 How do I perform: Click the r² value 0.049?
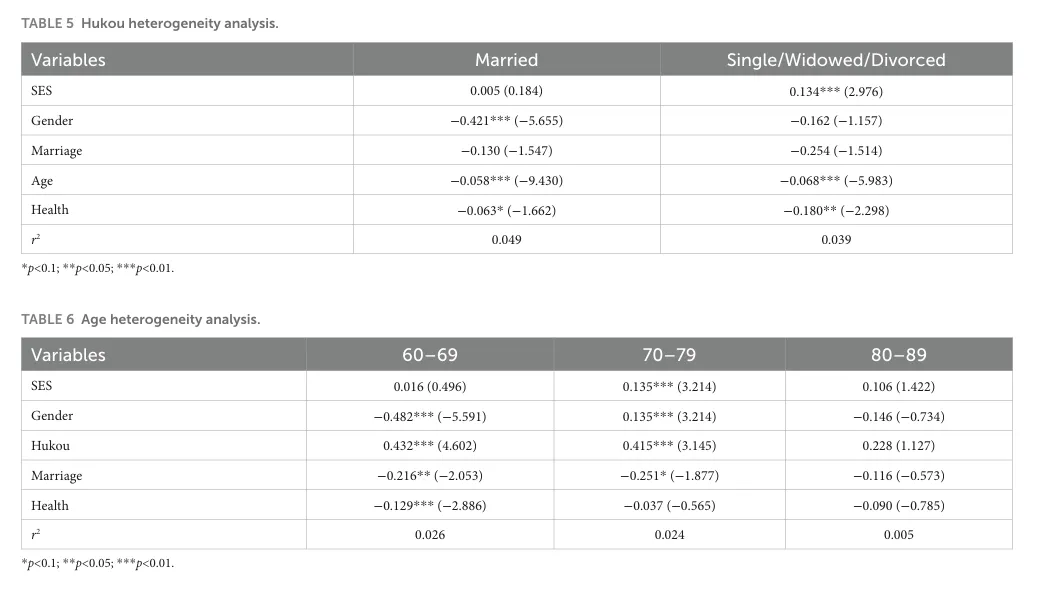click(x=506, y=240)
